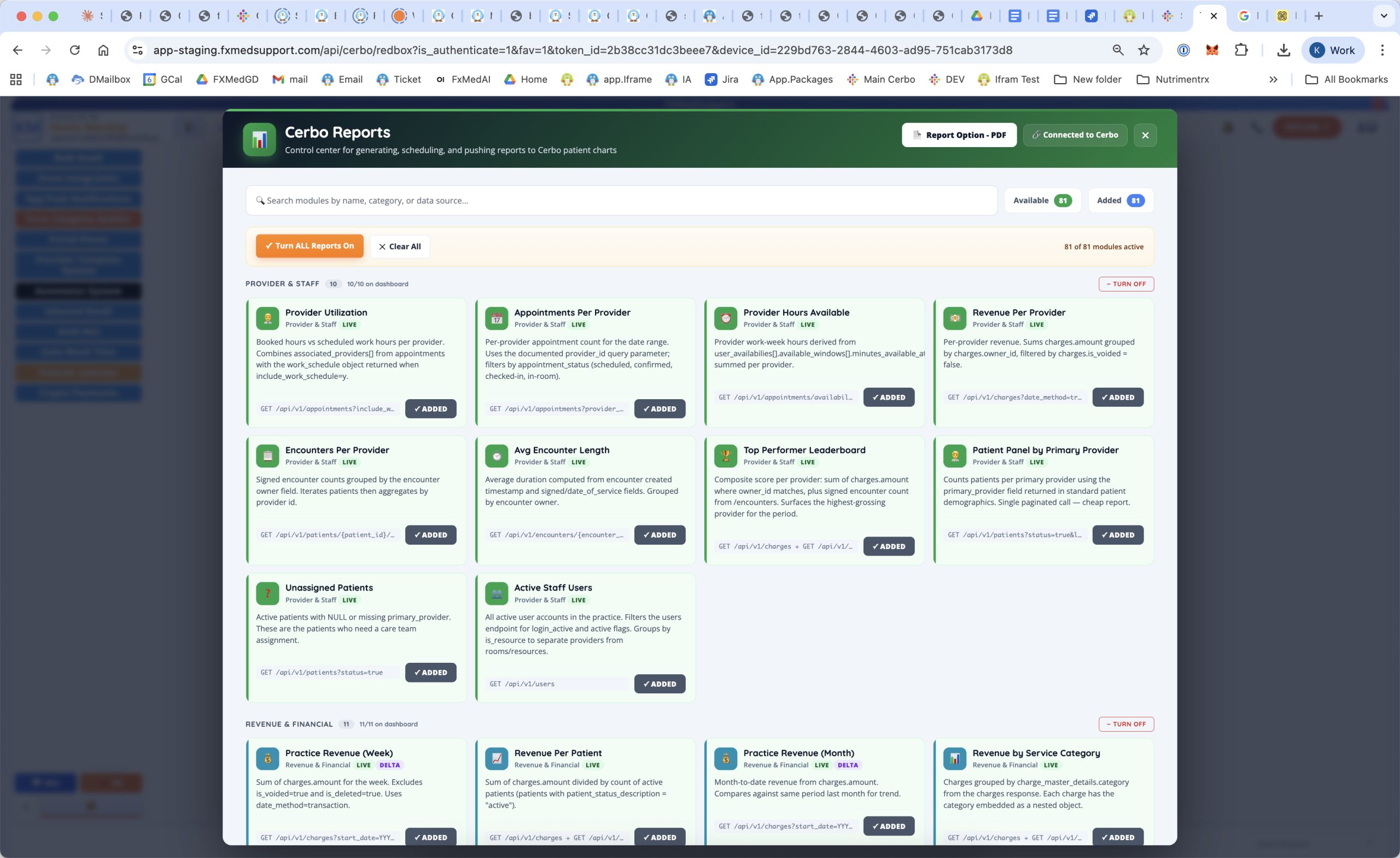Image resolution: width=1400 pixels, height=858 pixels.
Task: Click the MetaMask fox extension icon
Action: point(1212,50)
